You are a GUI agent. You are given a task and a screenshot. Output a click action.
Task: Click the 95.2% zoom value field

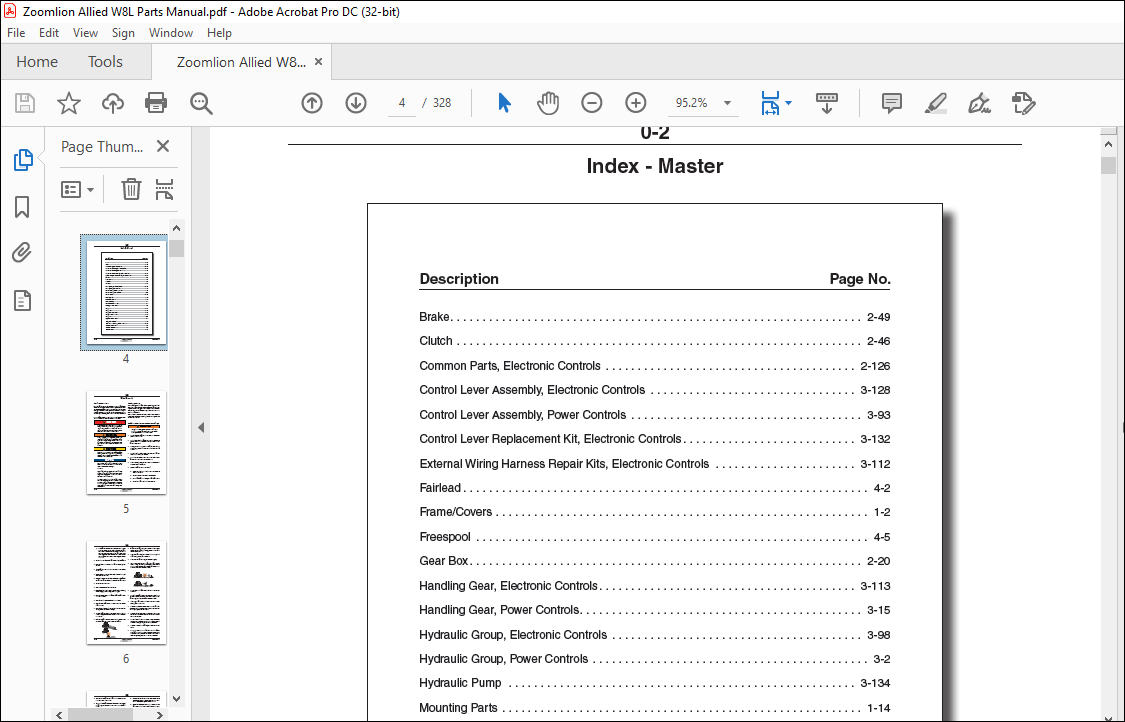pyautogui.click(x=691, y=103)
